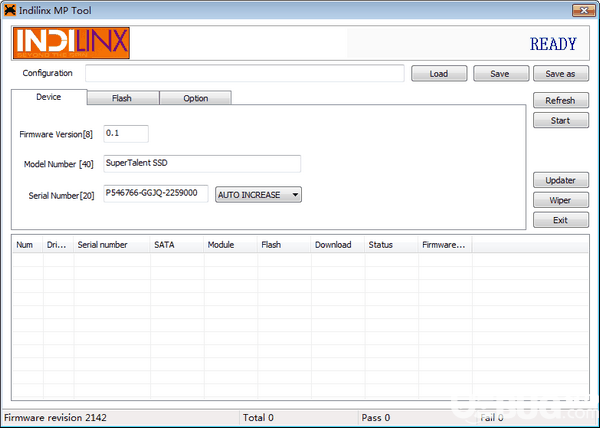Click the Download column header
Screen dimensions: 600x428
pos(338,245)
